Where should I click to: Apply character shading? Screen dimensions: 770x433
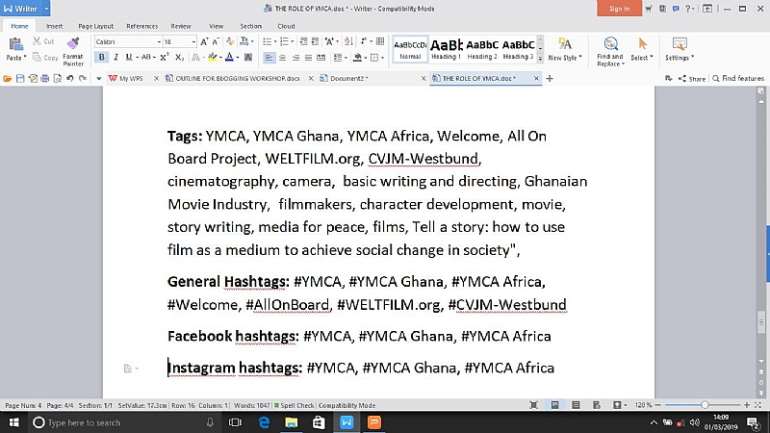point(248,57)
